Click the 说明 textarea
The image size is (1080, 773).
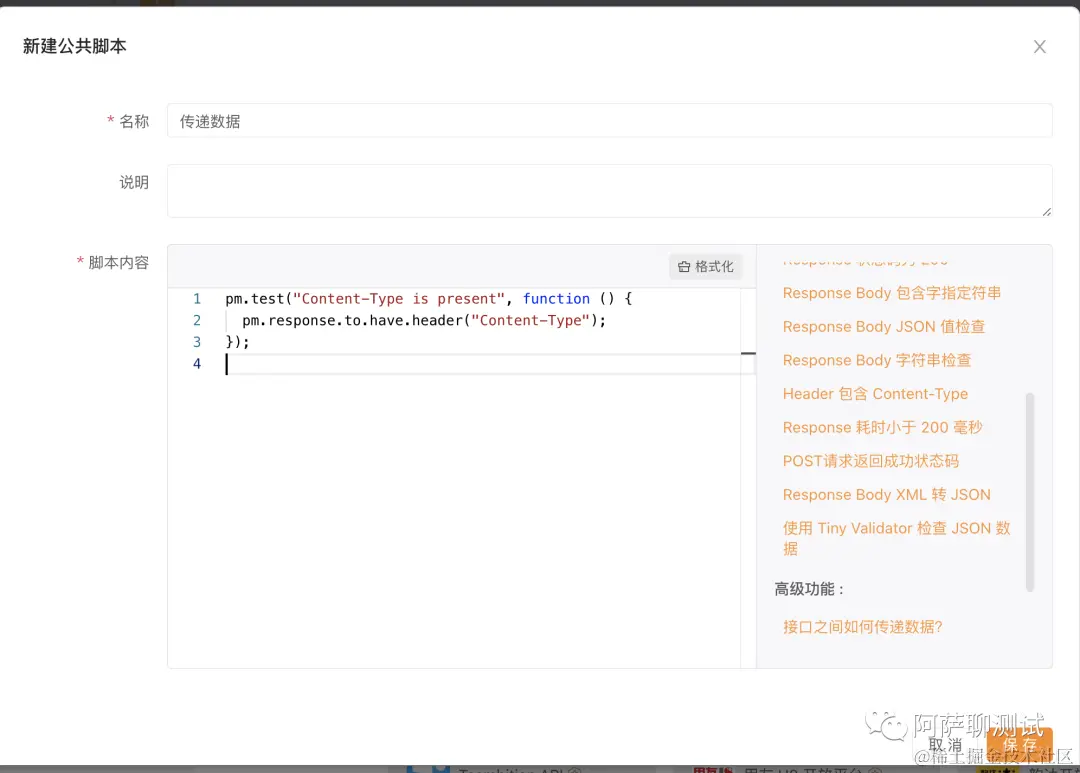[x=610, y=191]
